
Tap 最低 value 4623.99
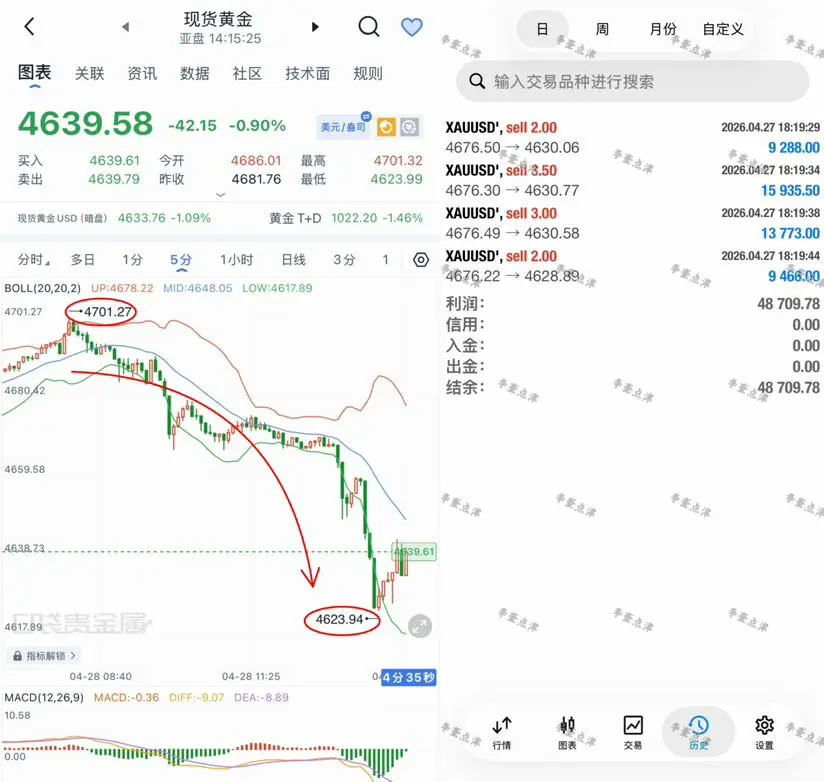[396, 179]
